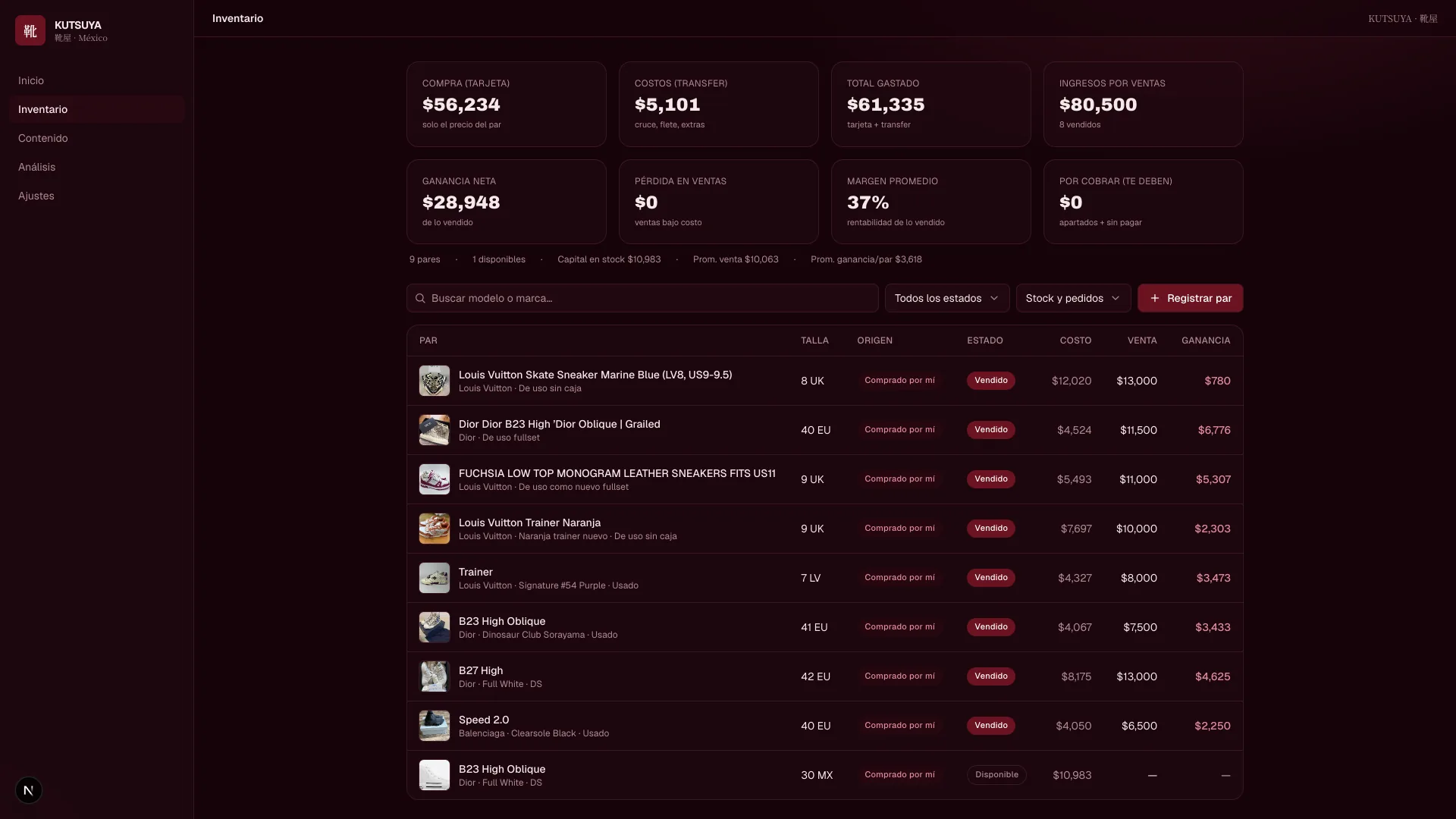
Task: Sort by PAR column header
Action: click(428, 340)
